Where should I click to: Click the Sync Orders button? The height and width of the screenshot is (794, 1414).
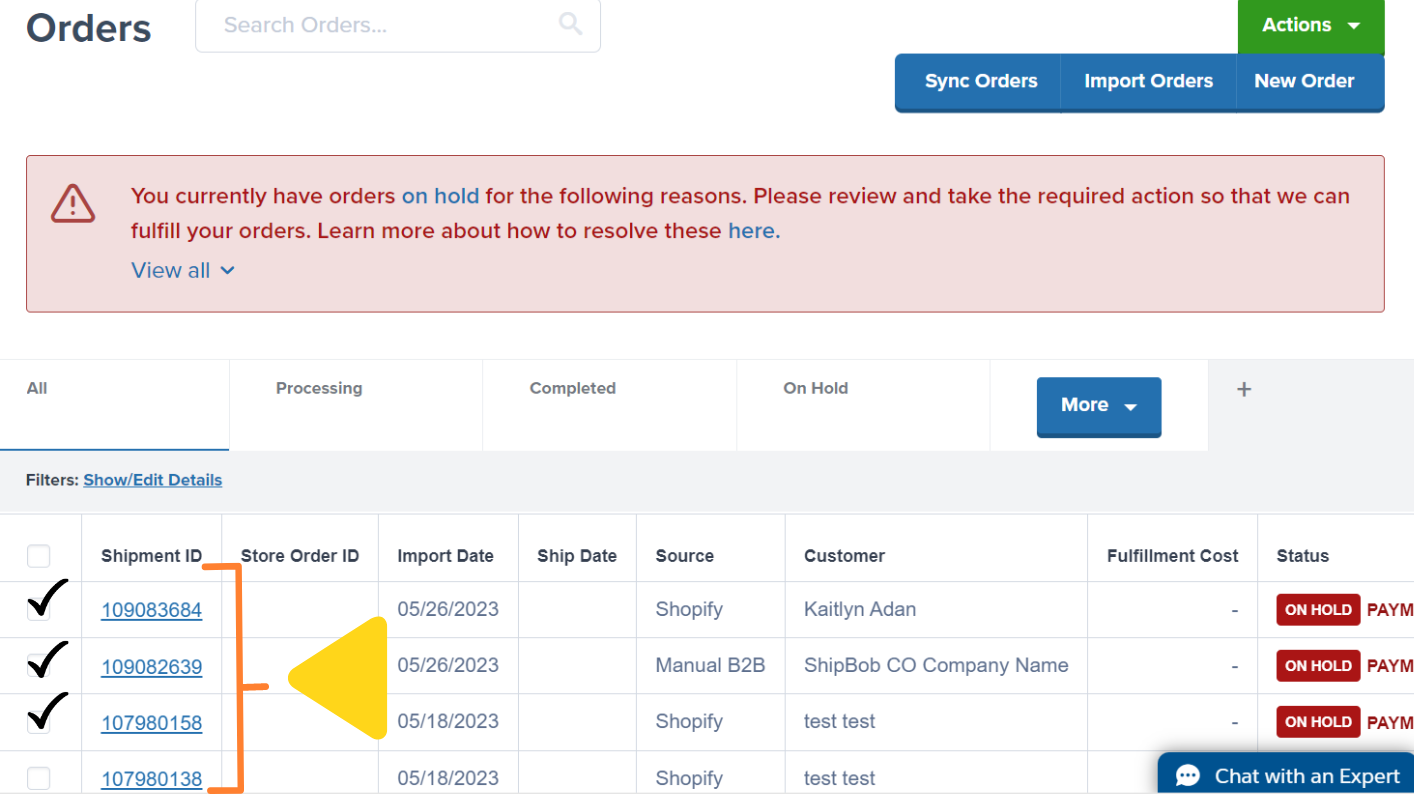point(978,81)
